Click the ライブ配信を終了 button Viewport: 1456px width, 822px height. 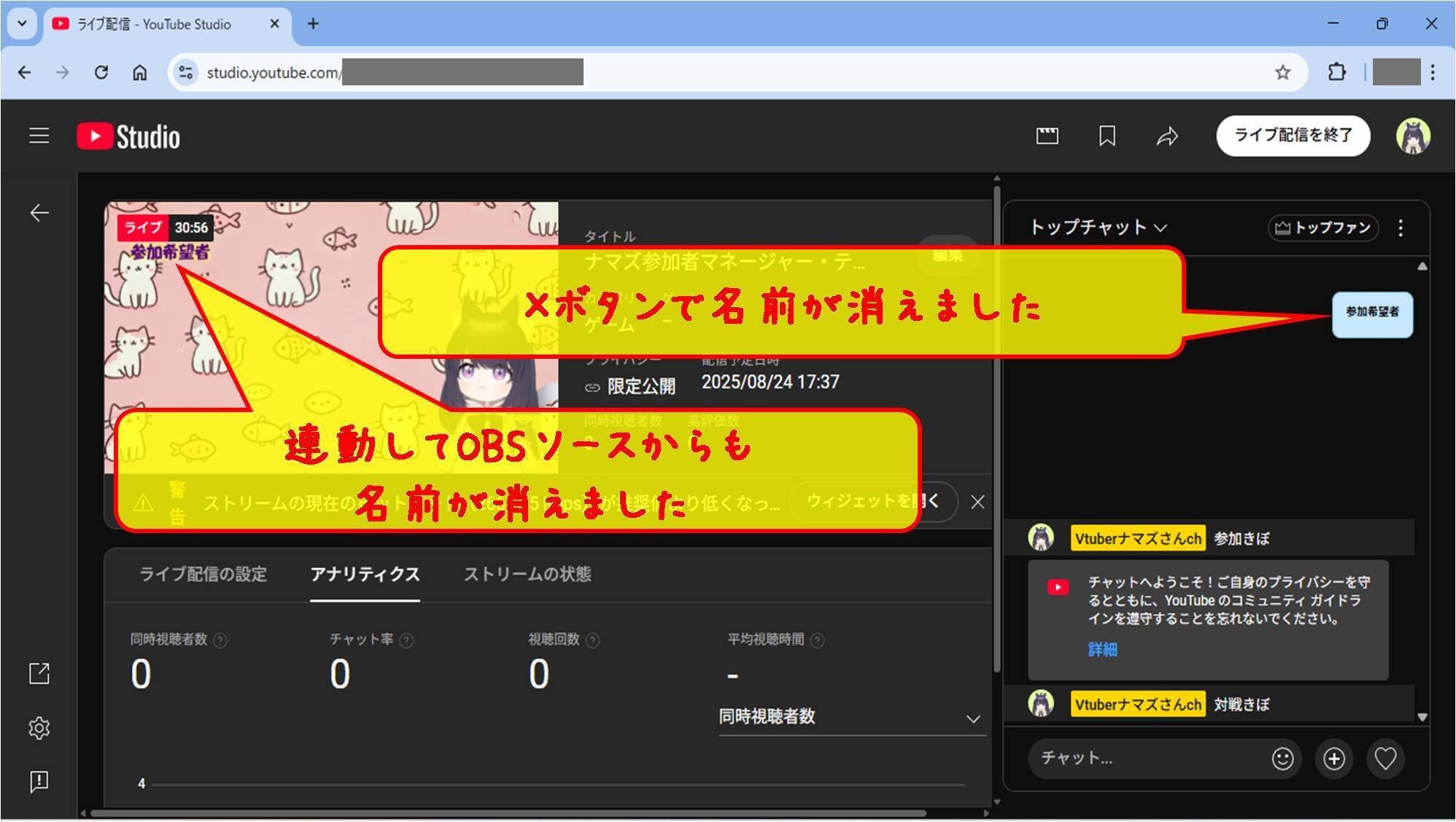pyautogui.click(x=1293, y=136)
